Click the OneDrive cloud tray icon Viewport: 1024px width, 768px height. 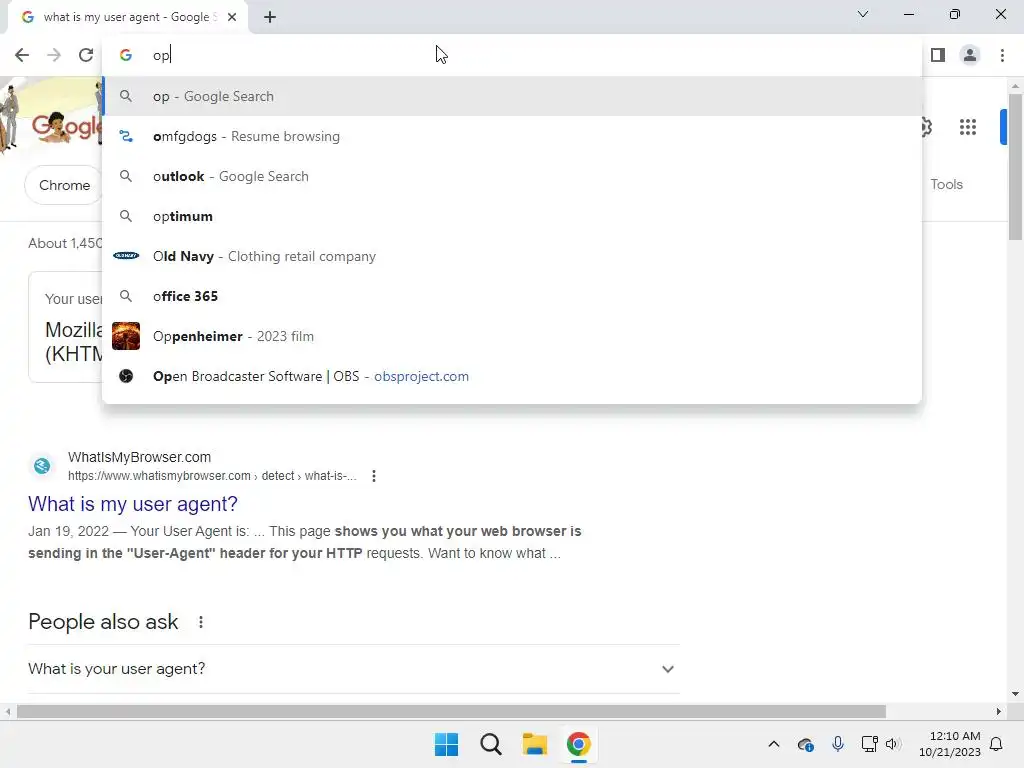[x=806, y=744]
